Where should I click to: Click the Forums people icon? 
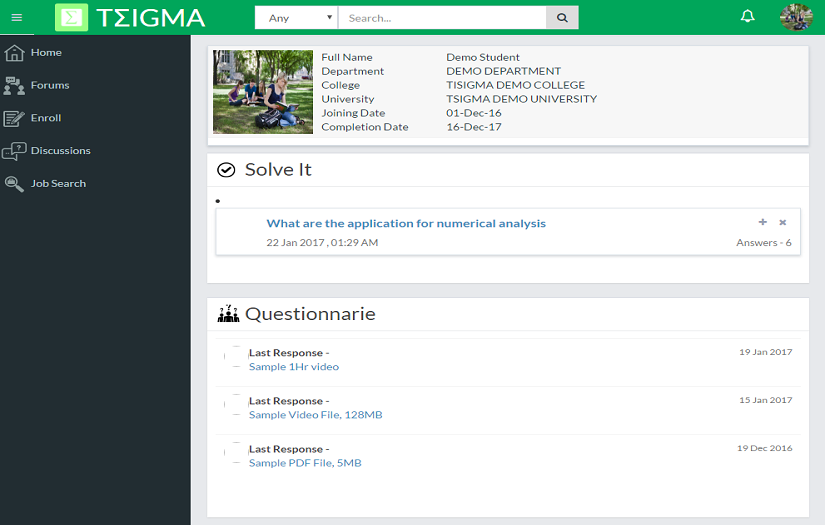(x=14, y=85)
